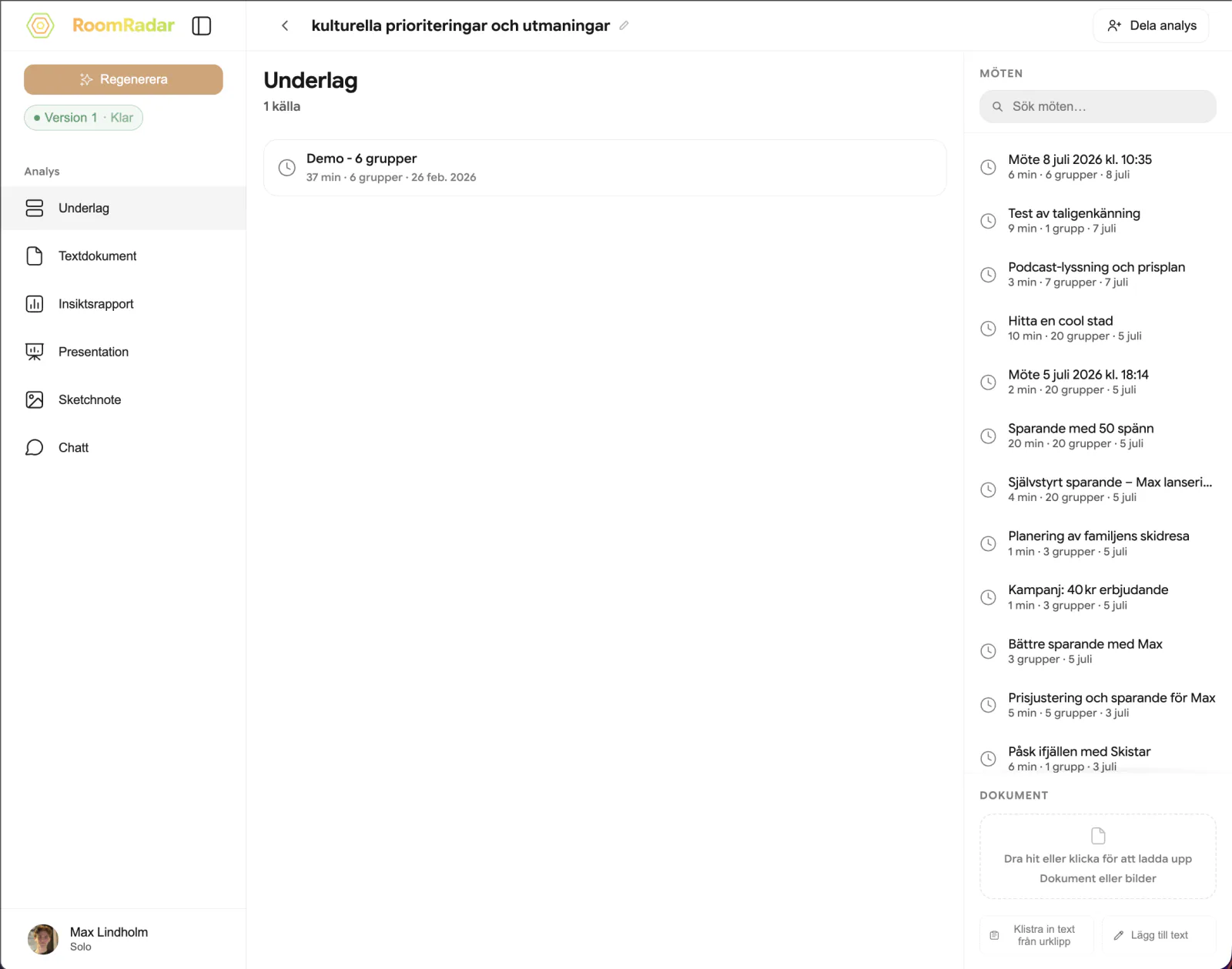The height and width of the screenshot is (969, 1232).
Task: Open the Insiktsrapport section
Action: [x=123, y=304]
